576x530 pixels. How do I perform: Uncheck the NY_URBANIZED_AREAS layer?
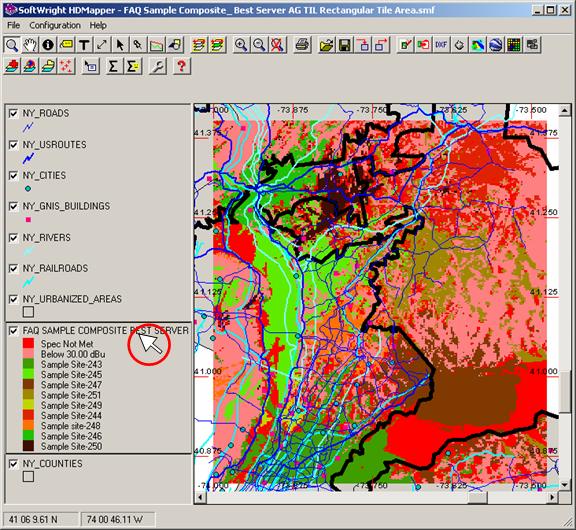(13, 299)
